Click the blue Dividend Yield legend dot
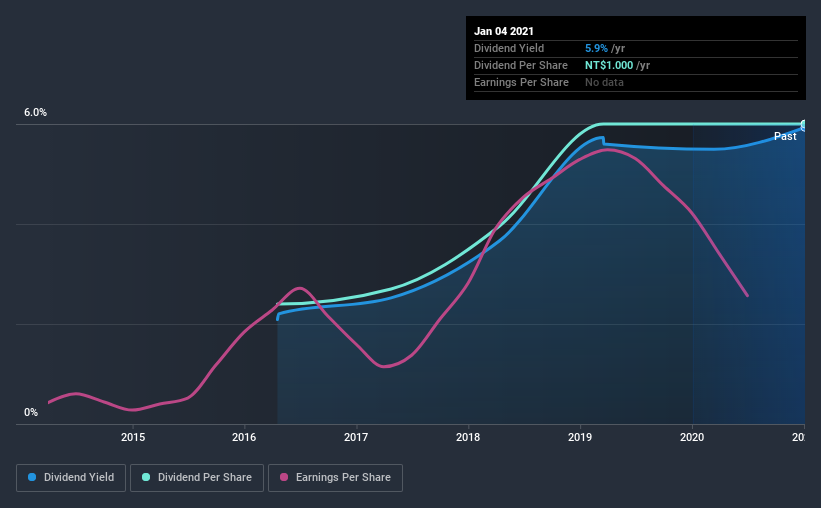 [x=32, y=477]
